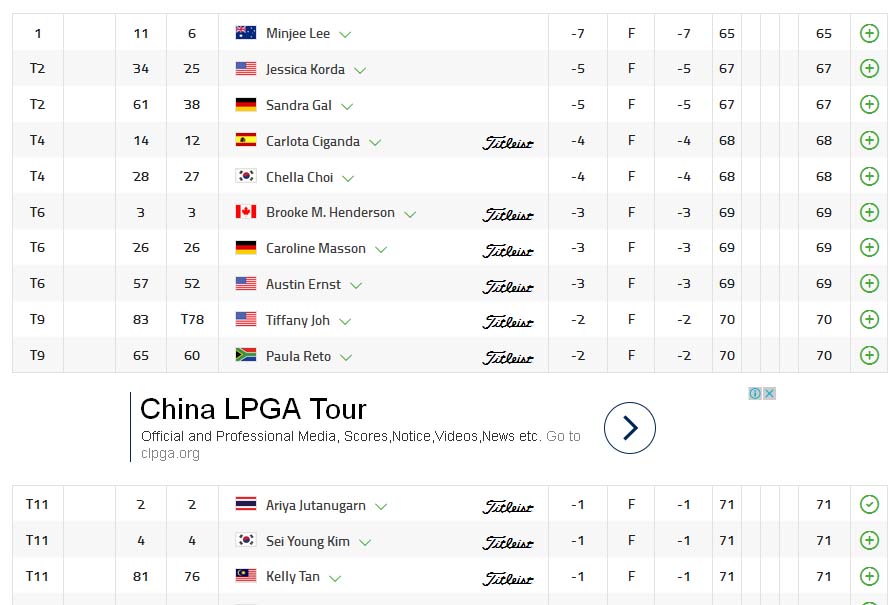Expand Tiffany Joh's row chevron
892x605 pixels.
coord(345,321)
